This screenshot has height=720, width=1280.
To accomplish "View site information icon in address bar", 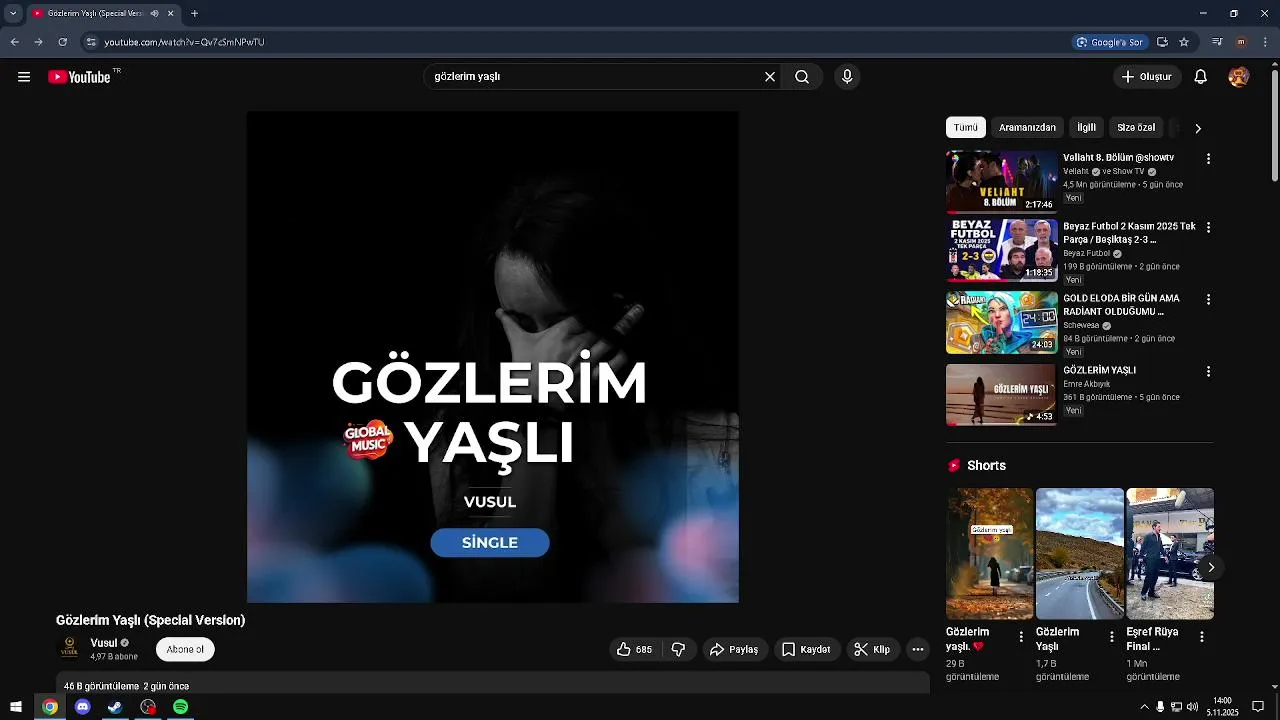I will click(x=91, y=42).
